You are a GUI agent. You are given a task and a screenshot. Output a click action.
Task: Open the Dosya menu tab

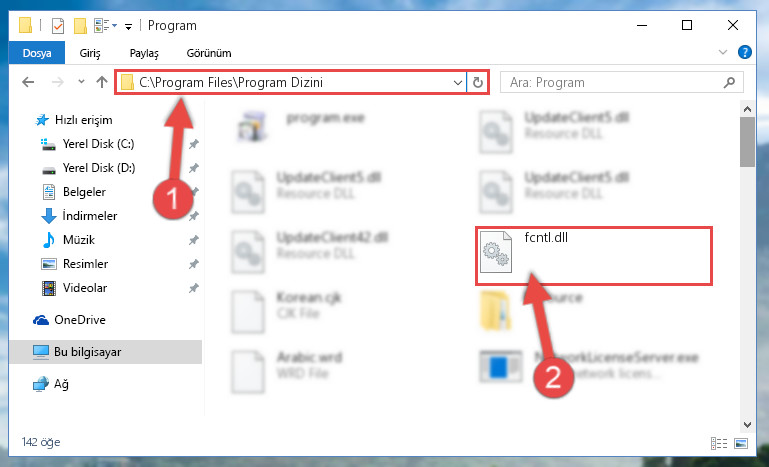pos(37,52)
